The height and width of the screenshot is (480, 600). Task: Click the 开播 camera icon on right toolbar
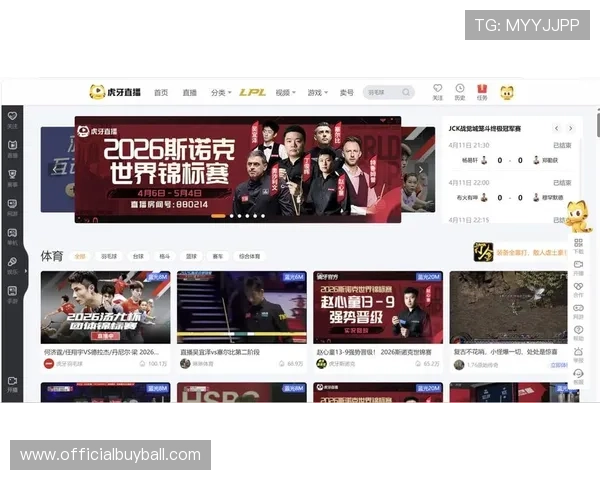click(578, 264)
